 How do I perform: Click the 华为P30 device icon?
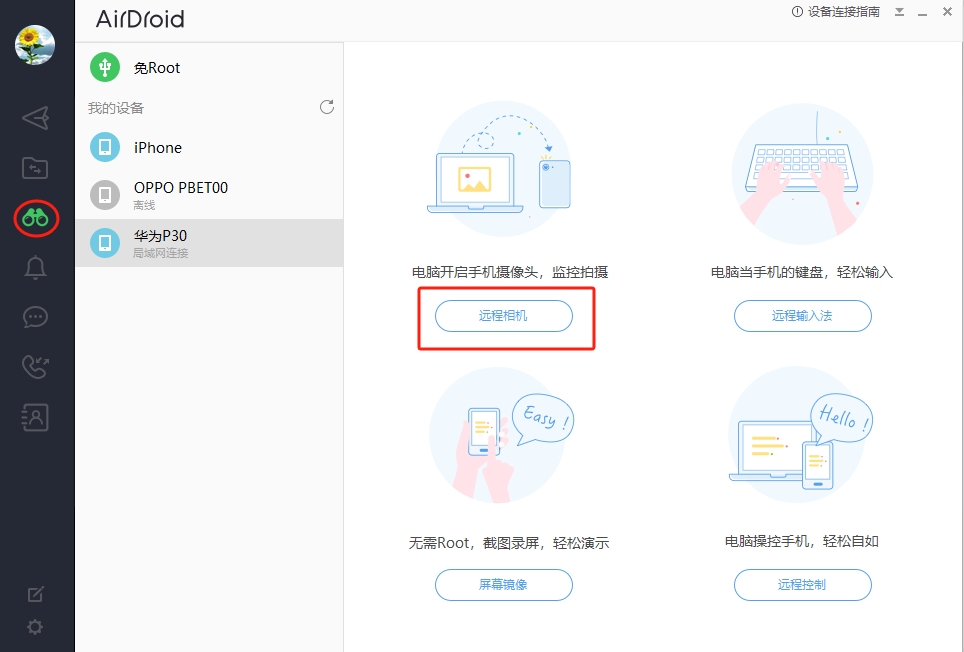(105, 243)
